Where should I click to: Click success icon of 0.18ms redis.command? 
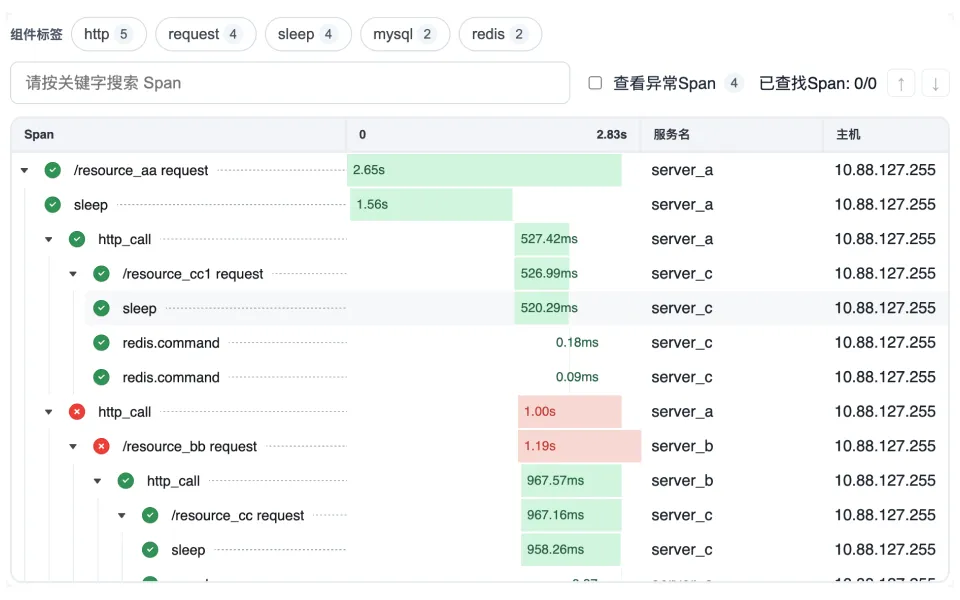pyautogui.click(x=102, y=343)
